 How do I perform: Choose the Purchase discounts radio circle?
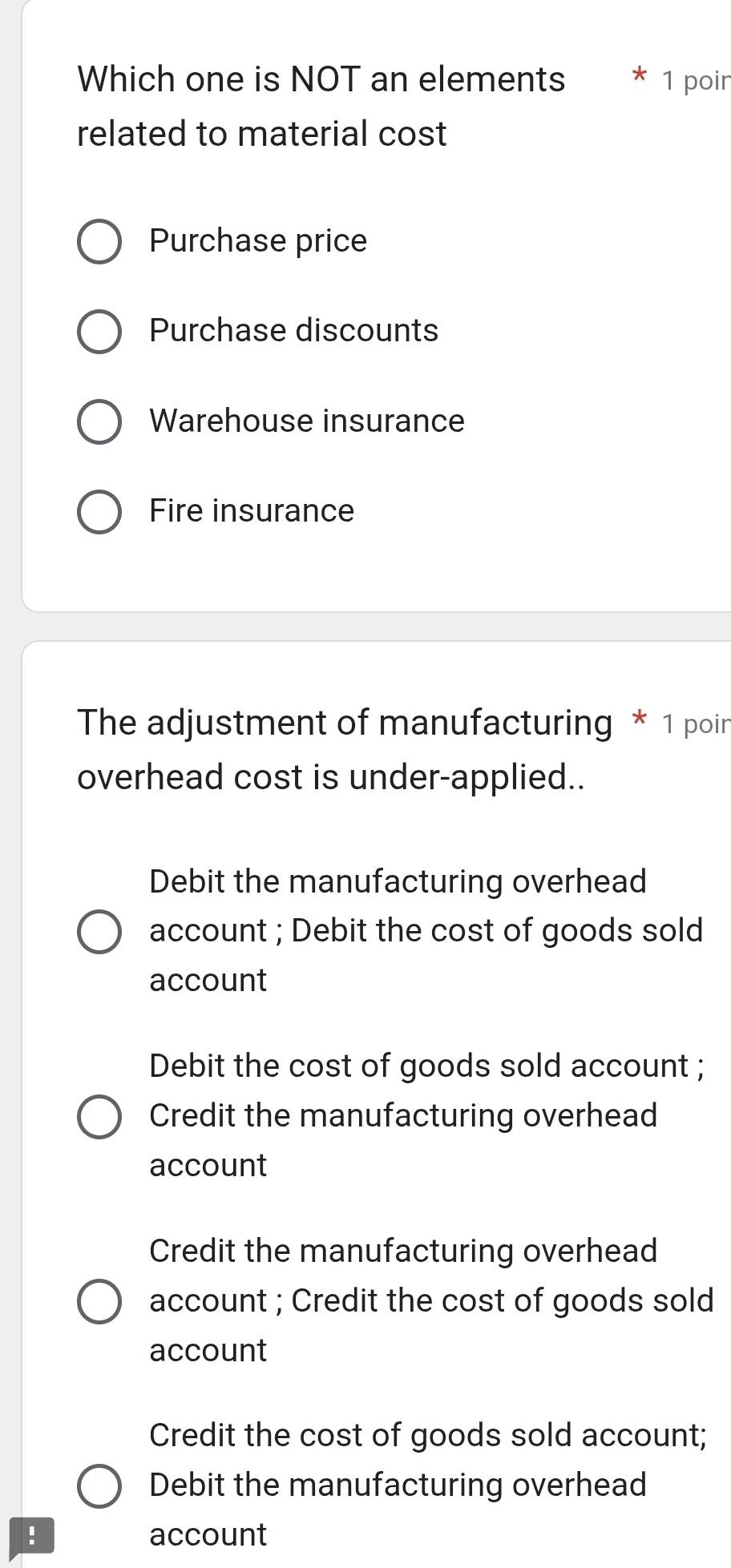[x=99, y=331]
